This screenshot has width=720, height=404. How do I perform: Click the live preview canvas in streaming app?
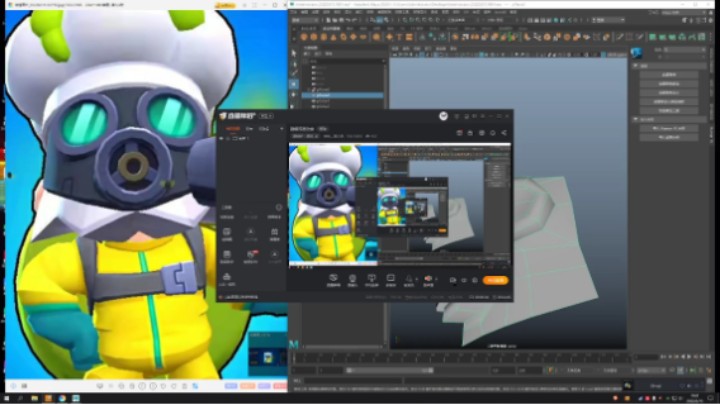click(399, 205)
